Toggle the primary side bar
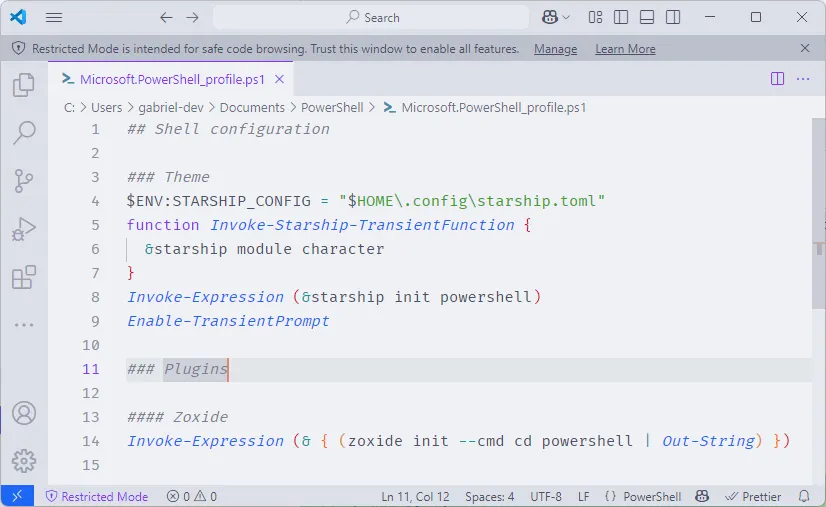 pos(621,17)
